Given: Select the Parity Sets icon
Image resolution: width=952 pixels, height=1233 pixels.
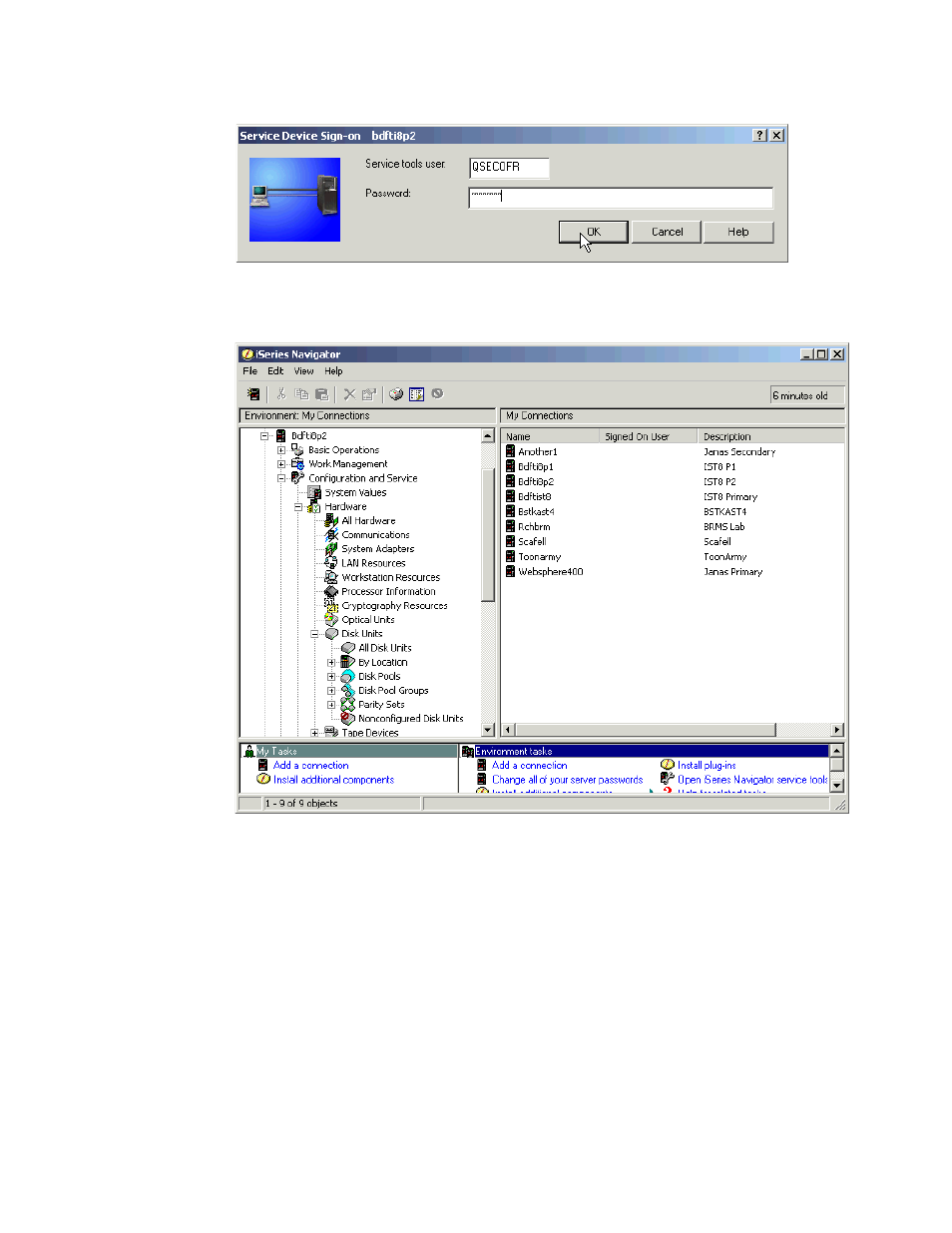Looking at the screenshot, I should pyautogui.click(x=348, y=705).
